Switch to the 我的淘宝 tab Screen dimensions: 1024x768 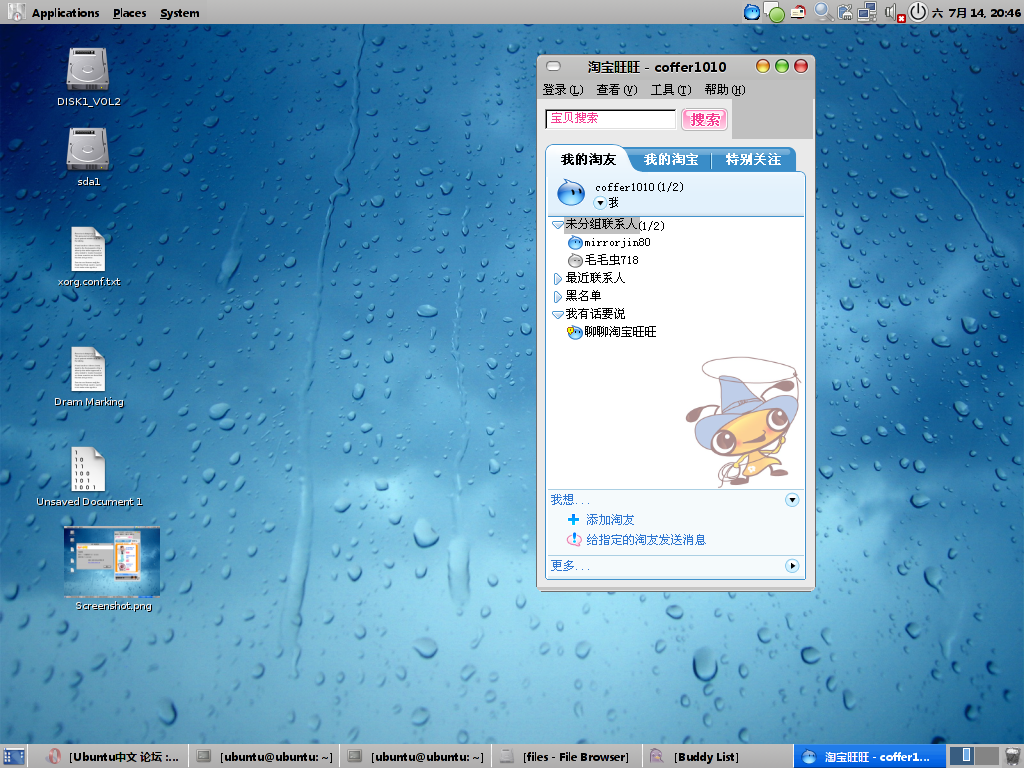pyautogui.click(x=671, y=159)
